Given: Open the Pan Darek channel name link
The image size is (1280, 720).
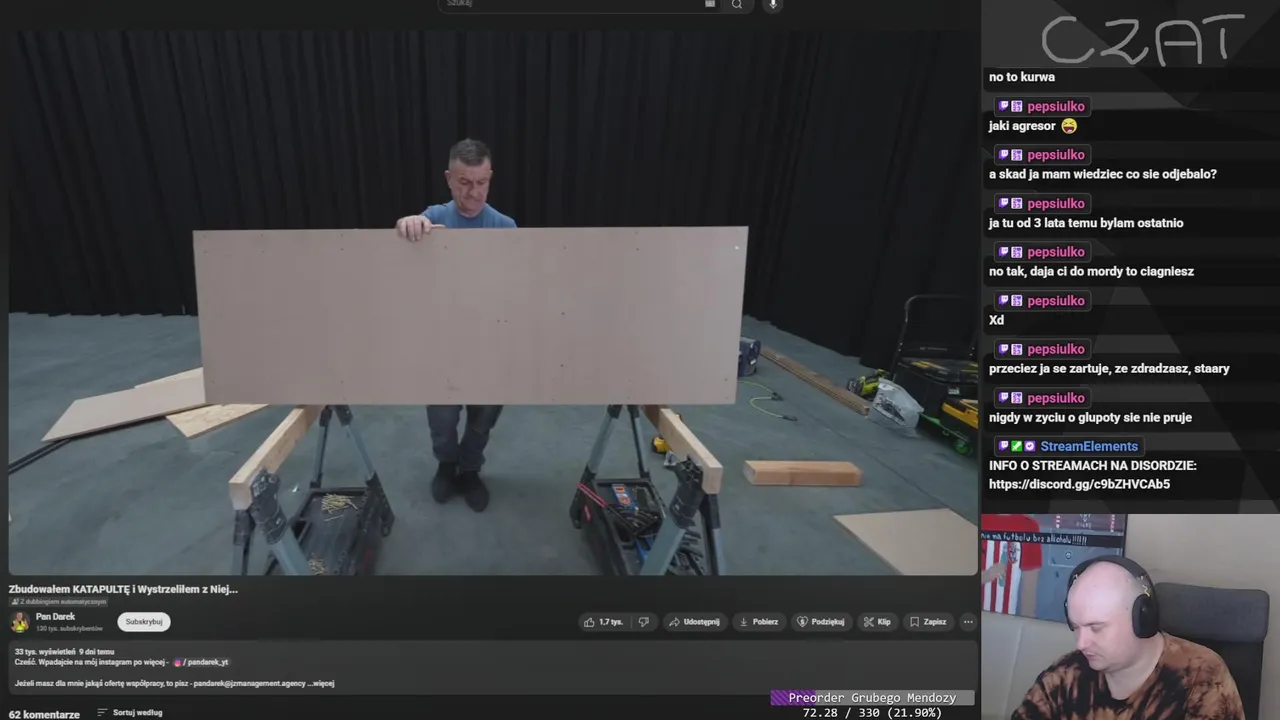Looking at the screenshot, I should 55,617.
